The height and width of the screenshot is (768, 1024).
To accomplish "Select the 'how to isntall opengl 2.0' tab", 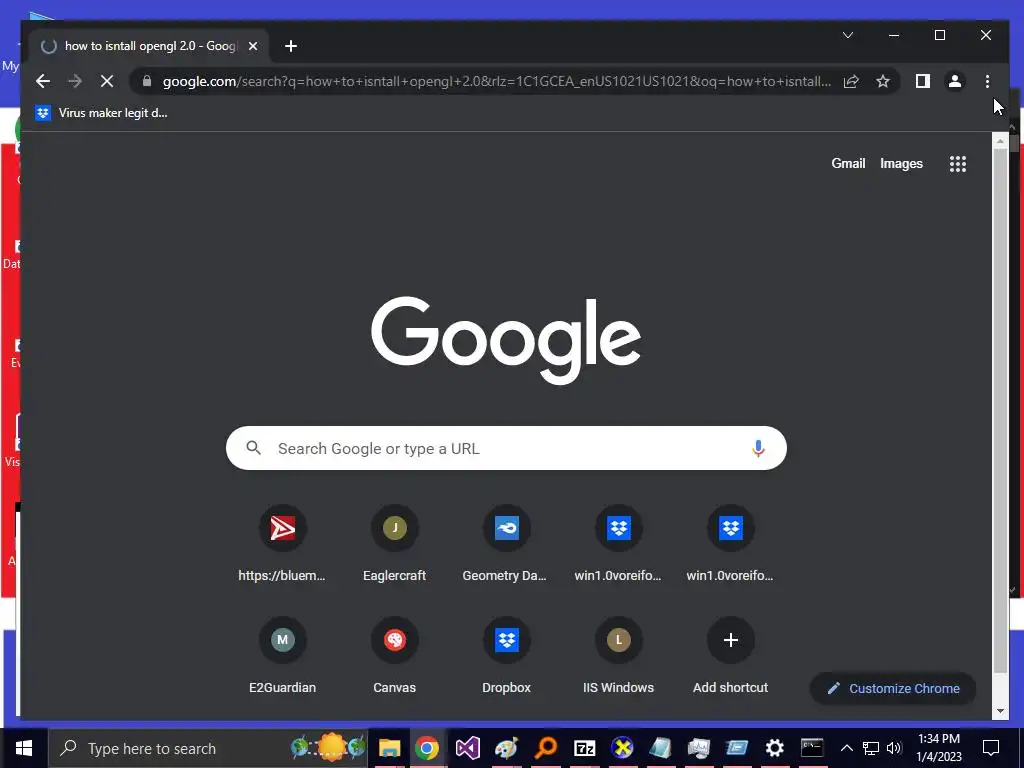I will pos(151,46).
